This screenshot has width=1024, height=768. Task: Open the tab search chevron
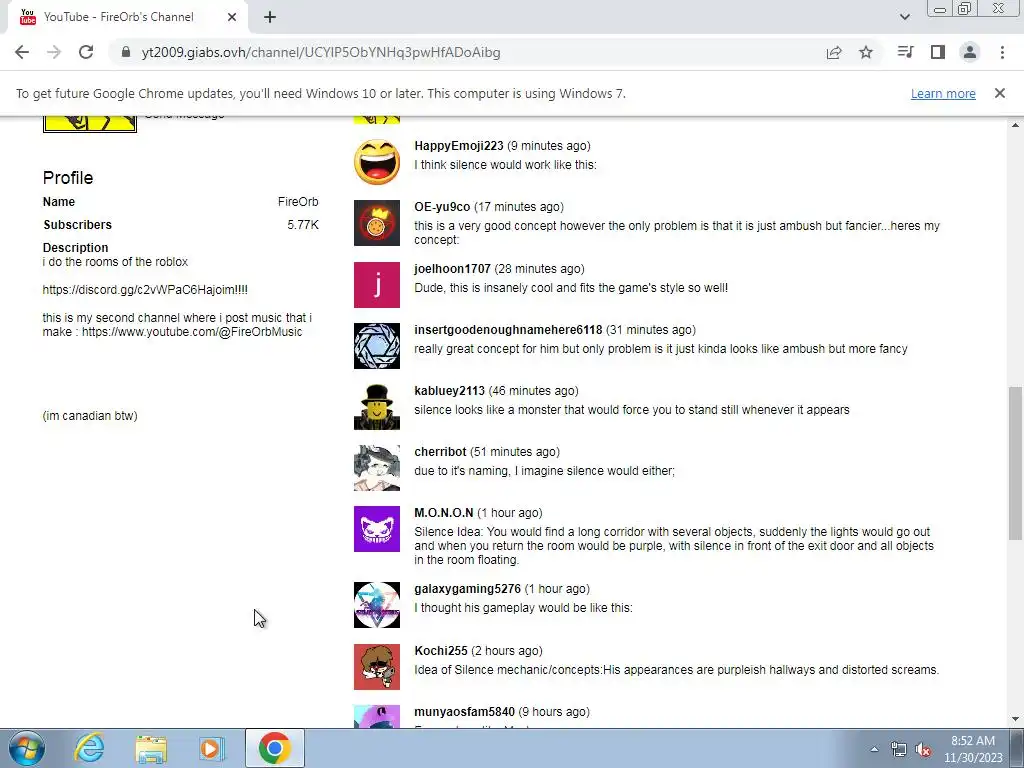904,17
